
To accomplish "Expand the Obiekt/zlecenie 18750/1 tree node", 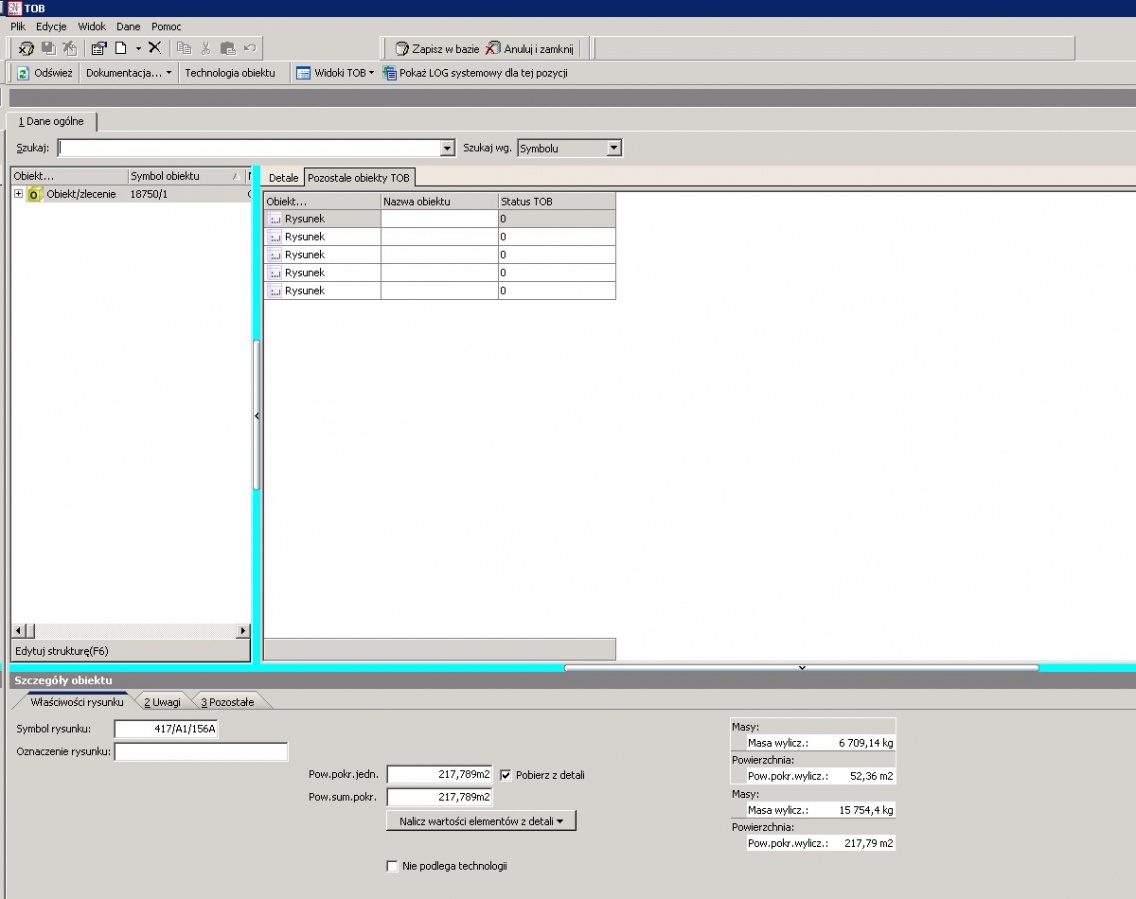I will 19,194.
